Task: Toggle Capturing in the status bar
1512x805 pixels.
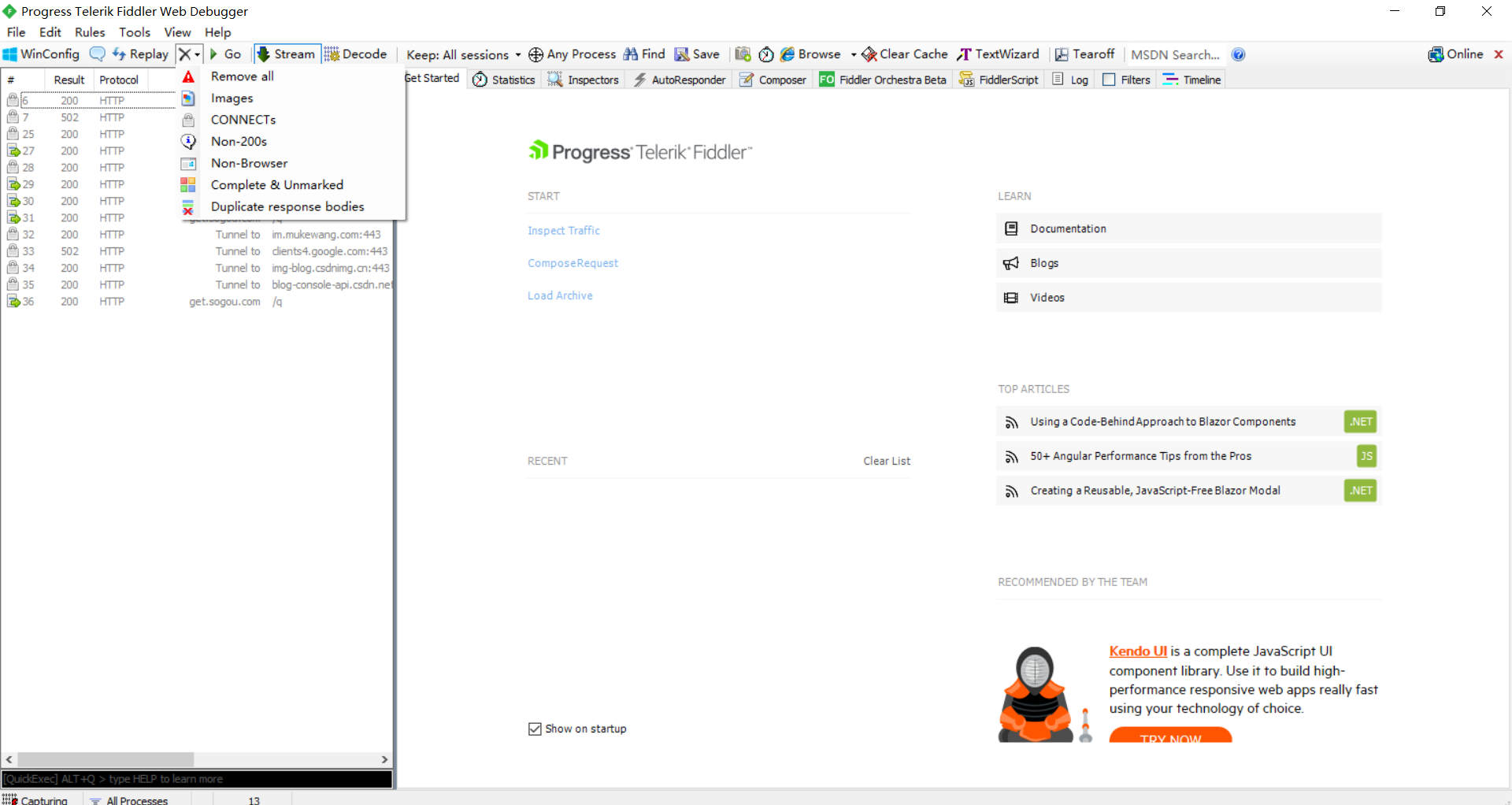Action: point(35,799)
